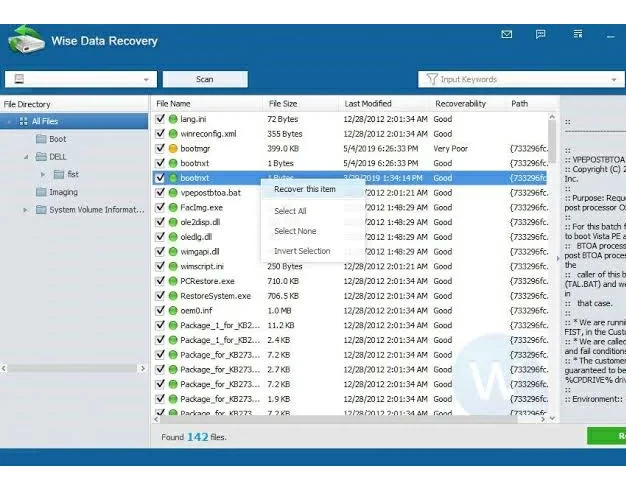This screenshot has height=490, width=626.
Task: Click the green status dot for lang.ini
Action: point(173,119)
